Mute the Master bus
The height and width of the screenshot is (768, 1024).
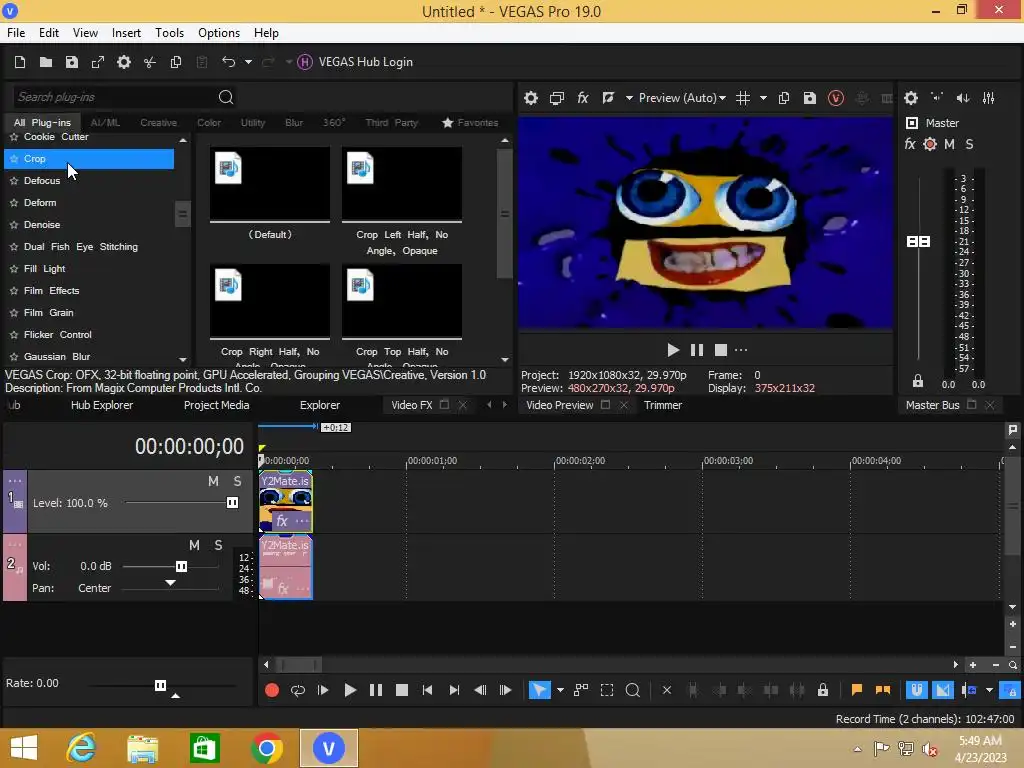(950, 144)
